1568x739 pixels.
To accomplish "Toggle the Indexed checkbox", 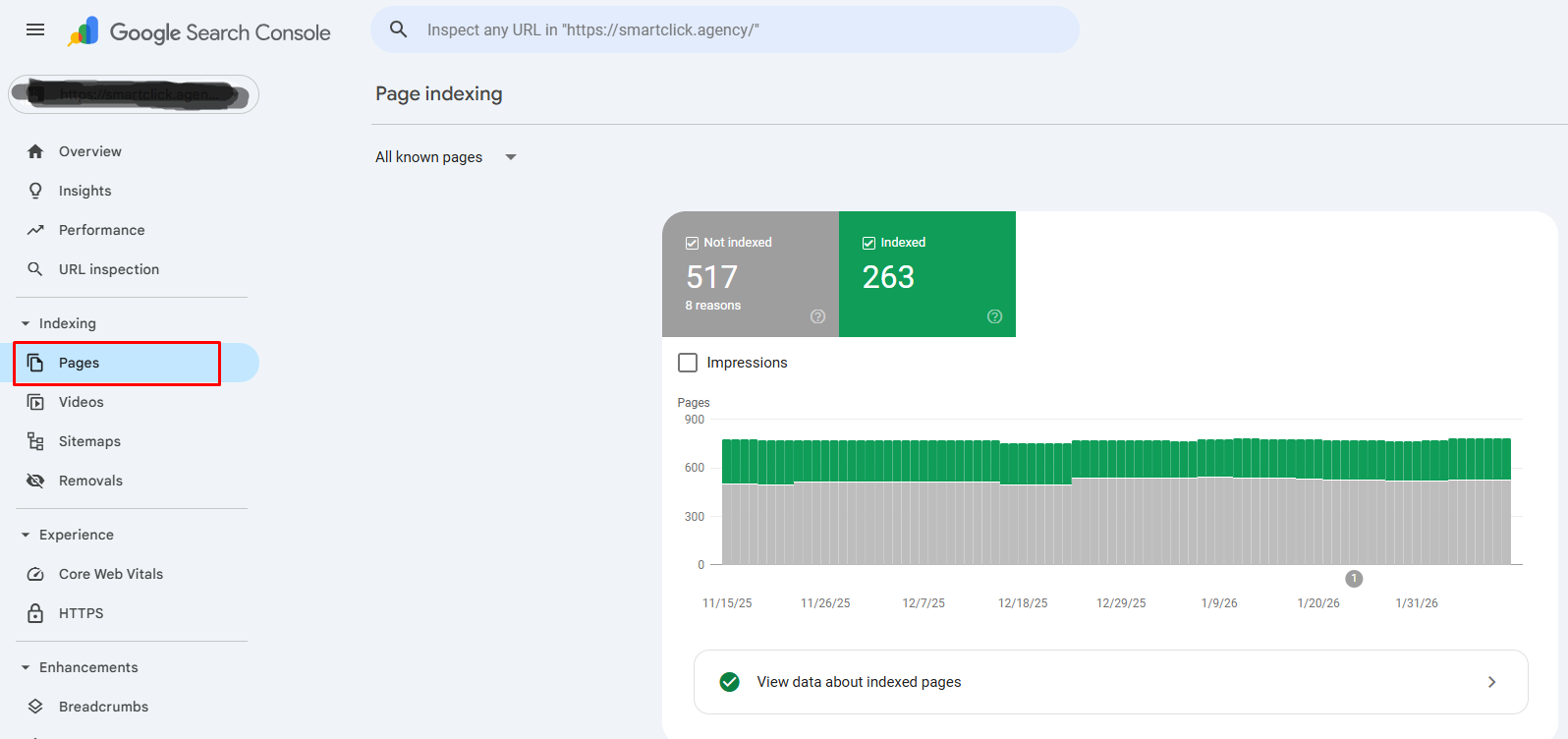I will (x=868, y=243).
